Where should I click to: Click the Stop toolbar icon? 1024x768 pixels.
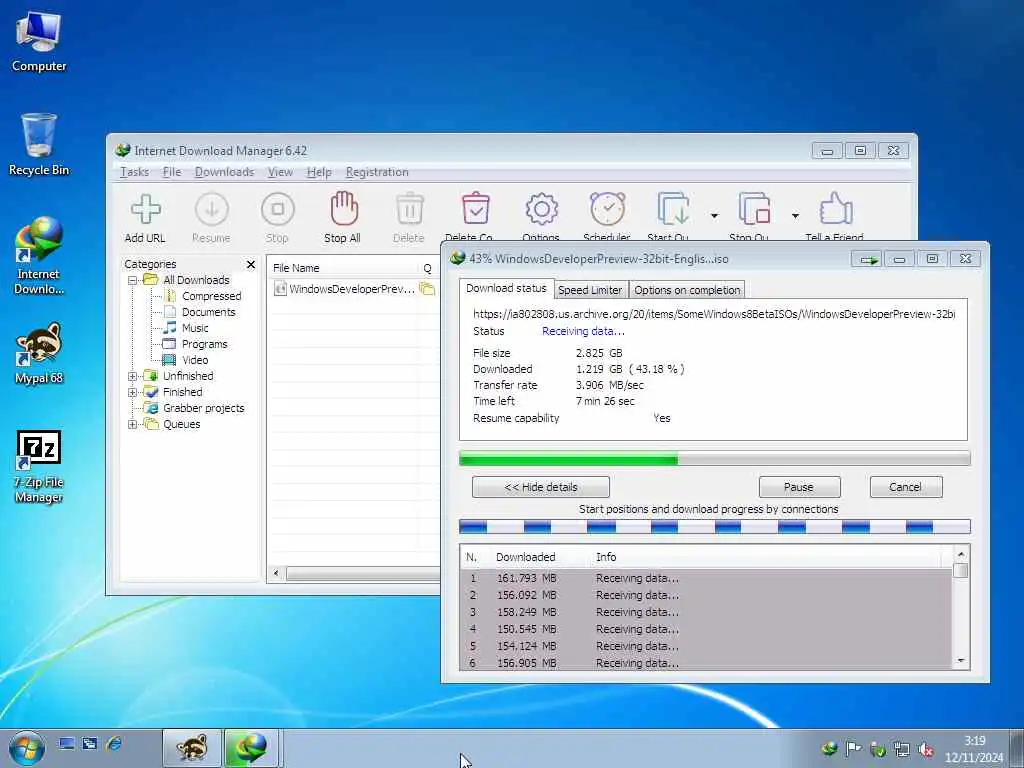pyautogui.click(x=278, y=218)
